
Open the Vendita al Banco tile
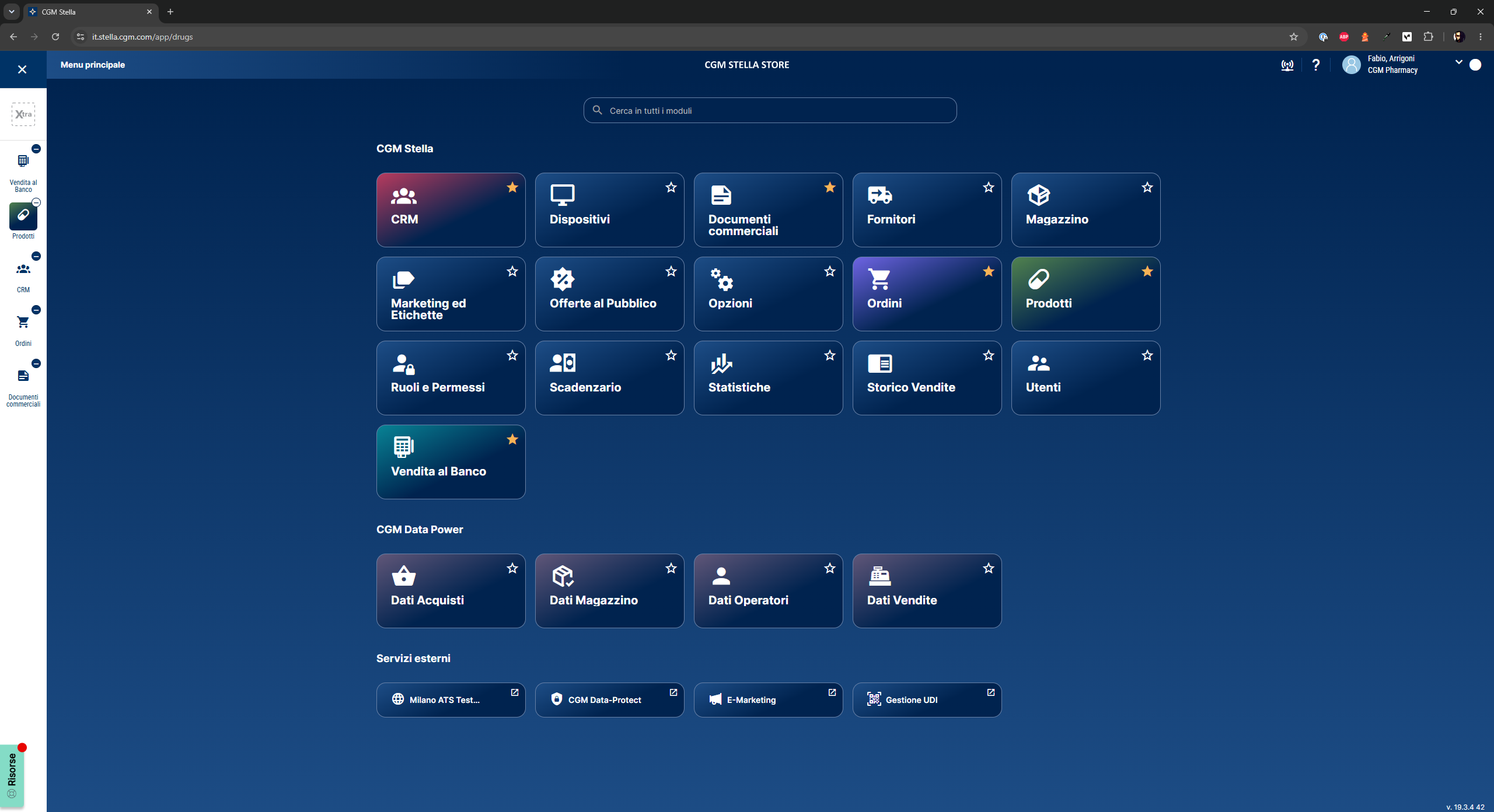451,461
